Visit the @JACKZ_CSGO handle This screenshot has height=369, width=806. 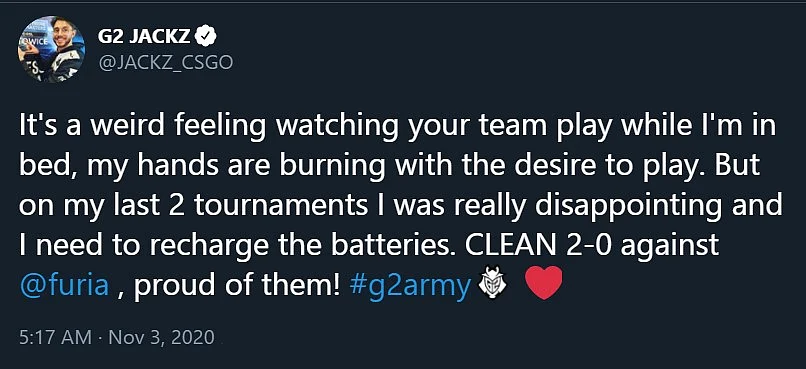pos(165,63)
